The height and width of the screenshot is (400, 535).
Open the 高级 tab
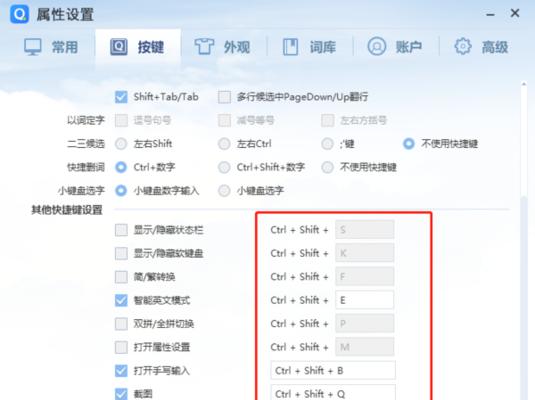pyautogui.click(x=482, y=47)
